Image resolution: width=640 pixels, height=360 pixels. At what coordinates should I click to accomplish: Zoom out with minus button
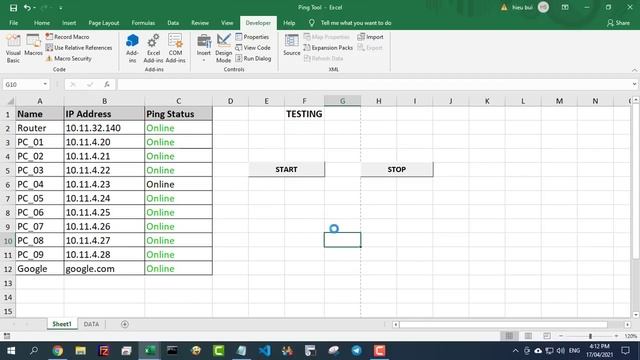561,336
